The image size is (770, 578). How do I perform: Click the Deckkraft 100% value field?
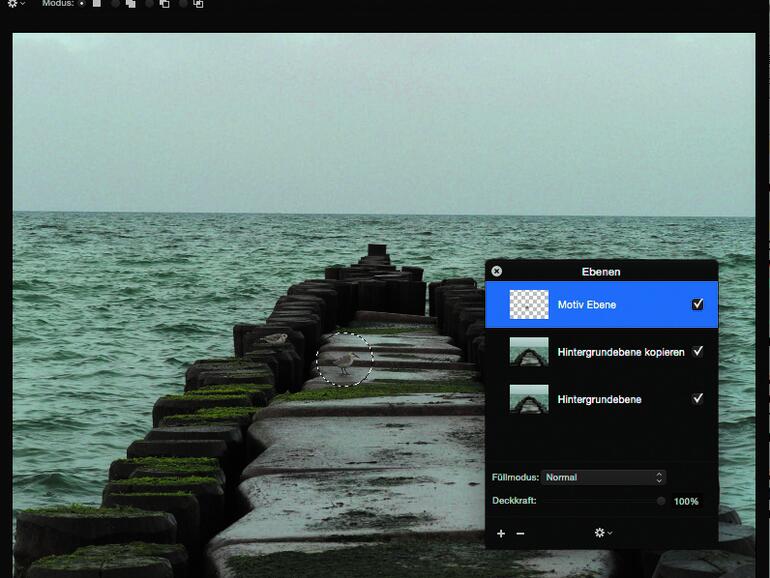click(x=686, y=501)
